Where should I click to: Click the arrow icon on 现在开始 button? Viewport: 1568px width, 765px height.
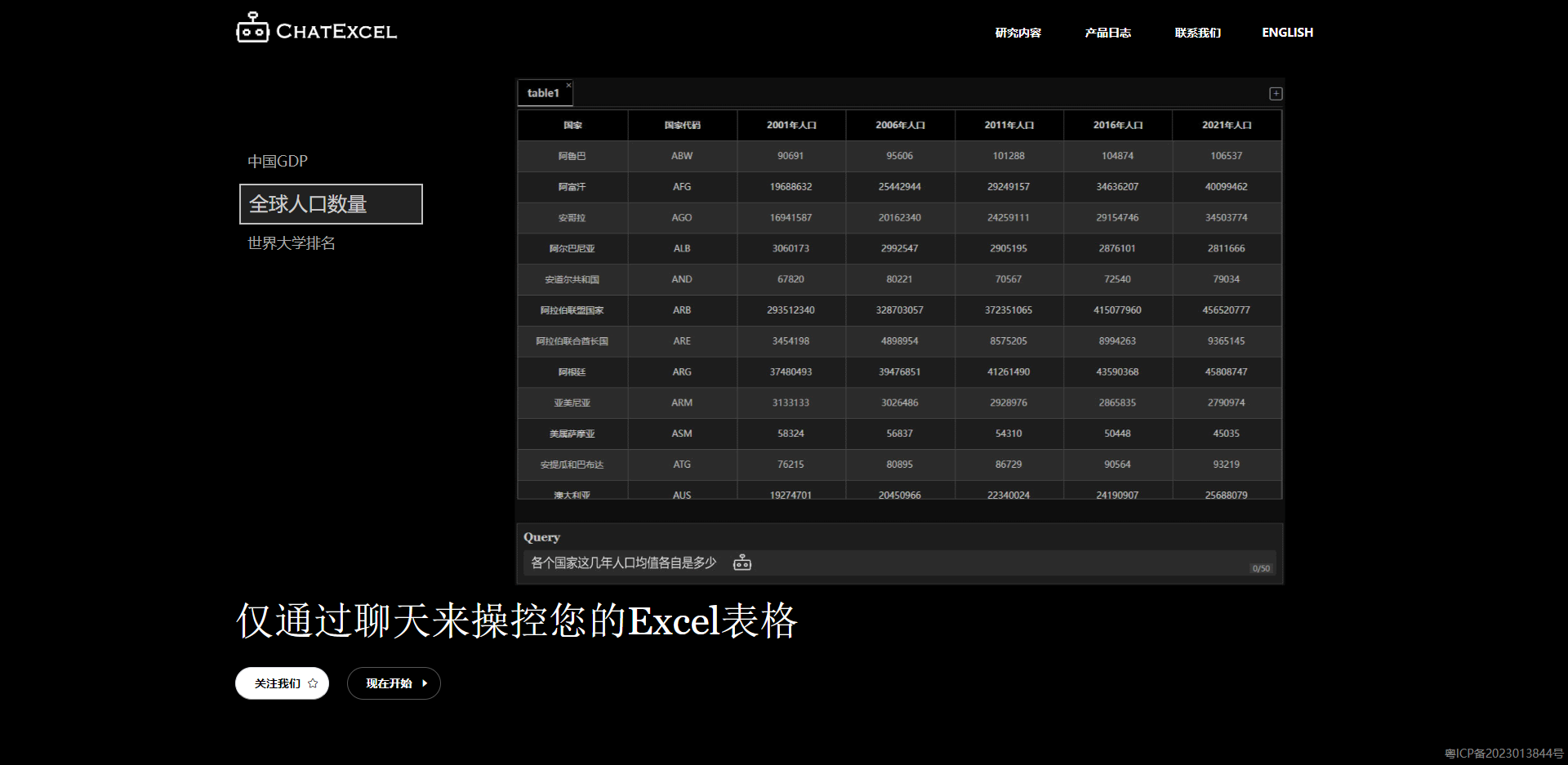(424, 683)
